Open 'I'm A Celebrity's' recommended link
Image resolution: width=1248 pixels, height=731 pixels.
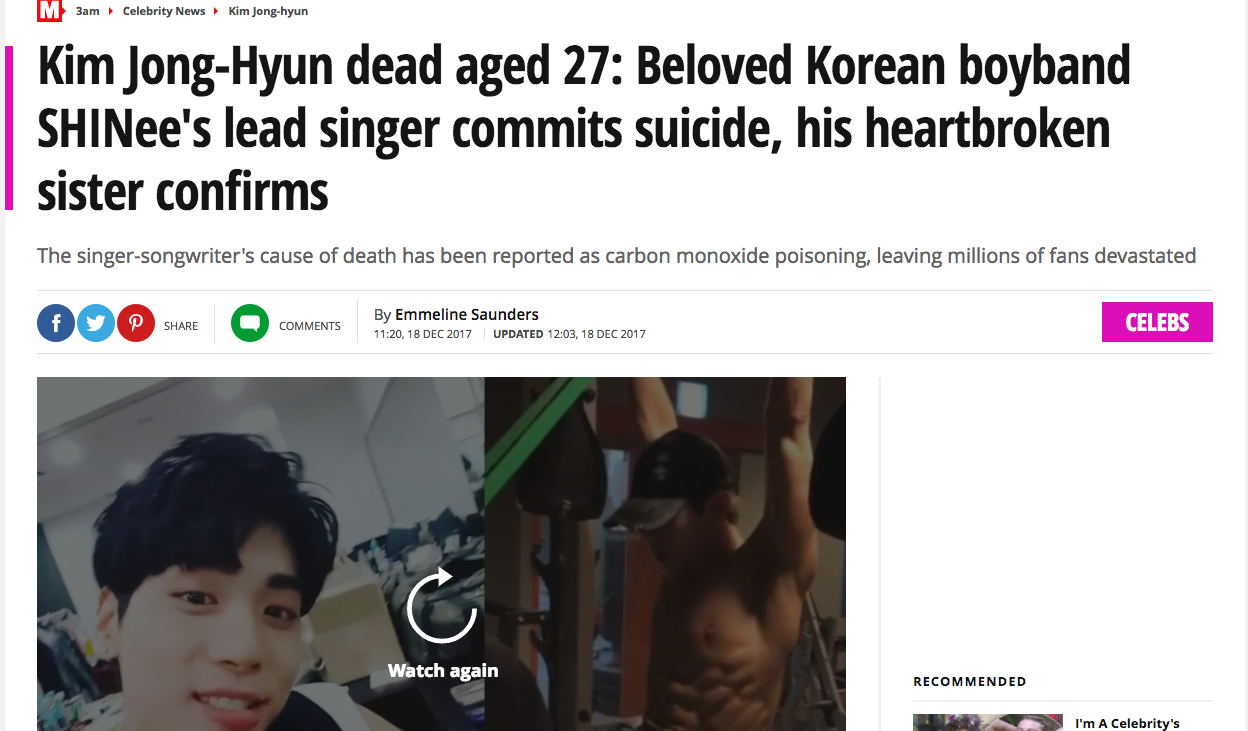click(1127, 723)
